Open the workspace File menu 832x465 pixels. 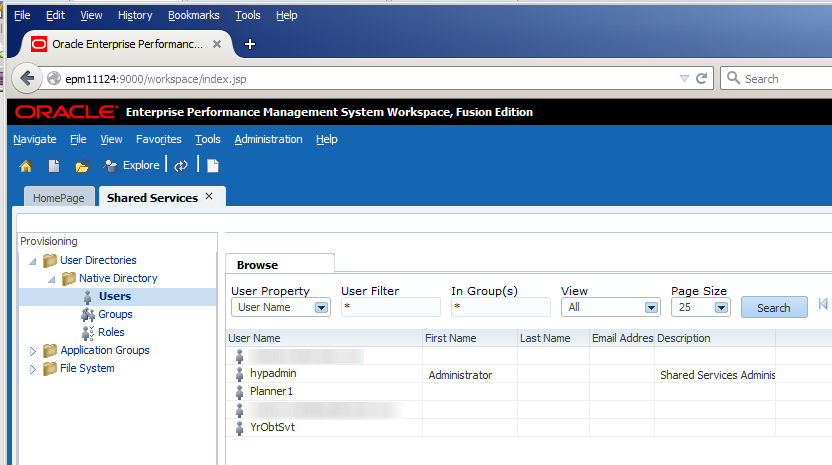click(78, 139)
